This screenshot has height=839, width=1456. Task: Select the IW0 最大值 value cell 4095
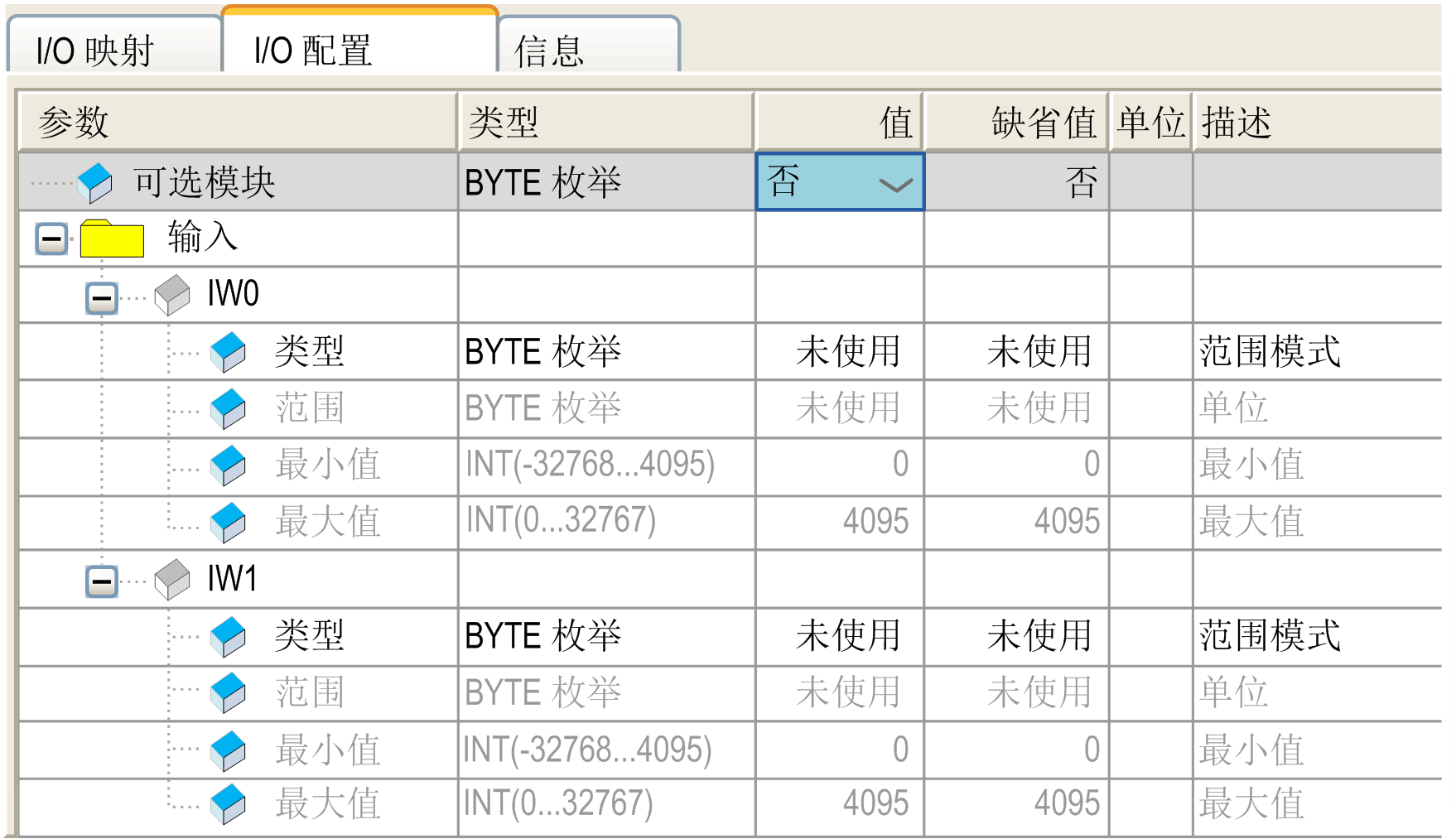(875, 522)
